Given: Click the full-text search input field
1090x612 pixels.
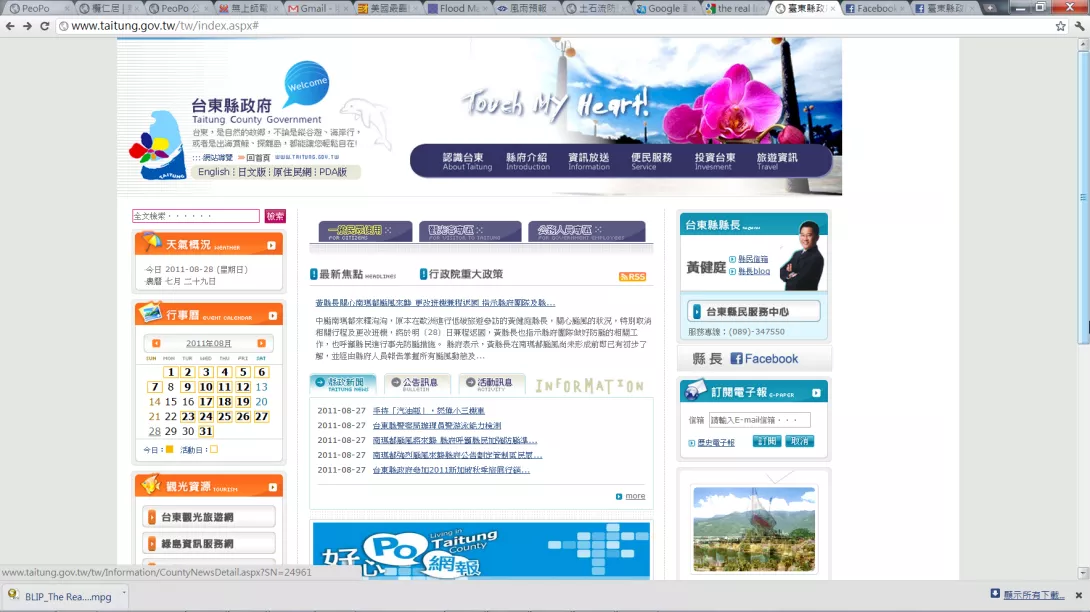Looking at the screenshot, I should [x=195, y=216].
